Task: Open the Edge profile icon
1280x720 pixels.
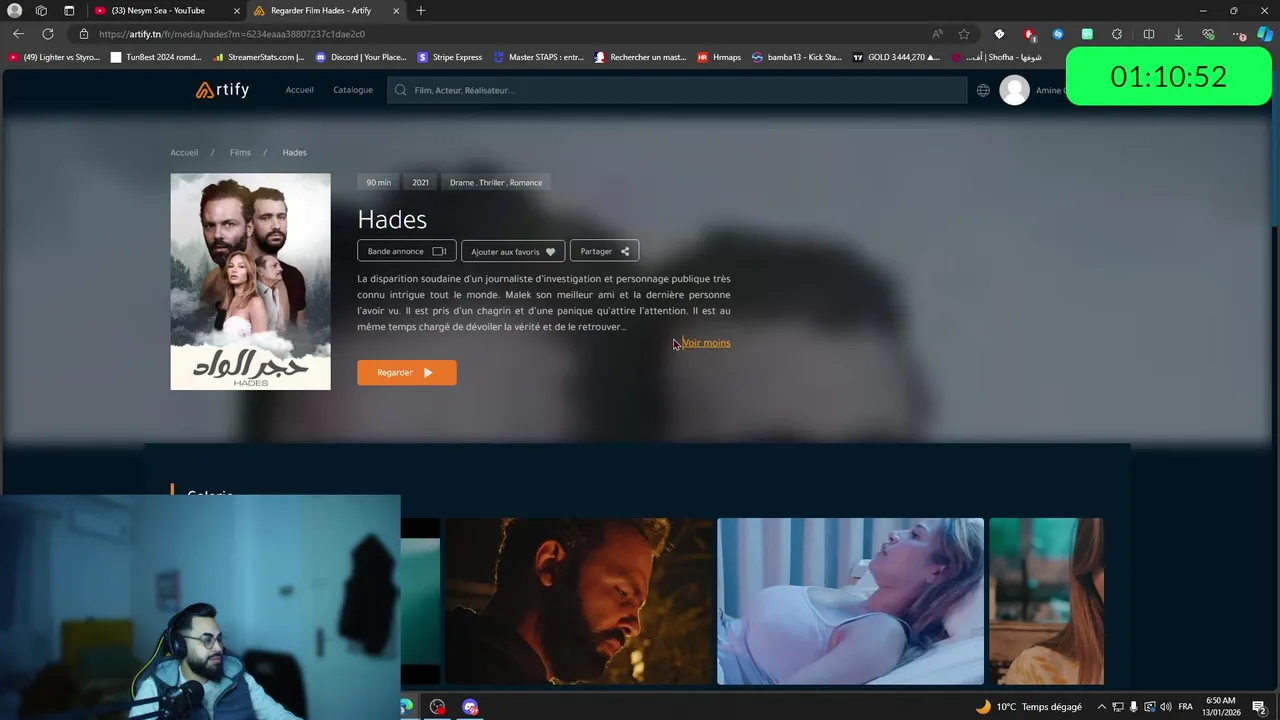Action: point(14,10)
